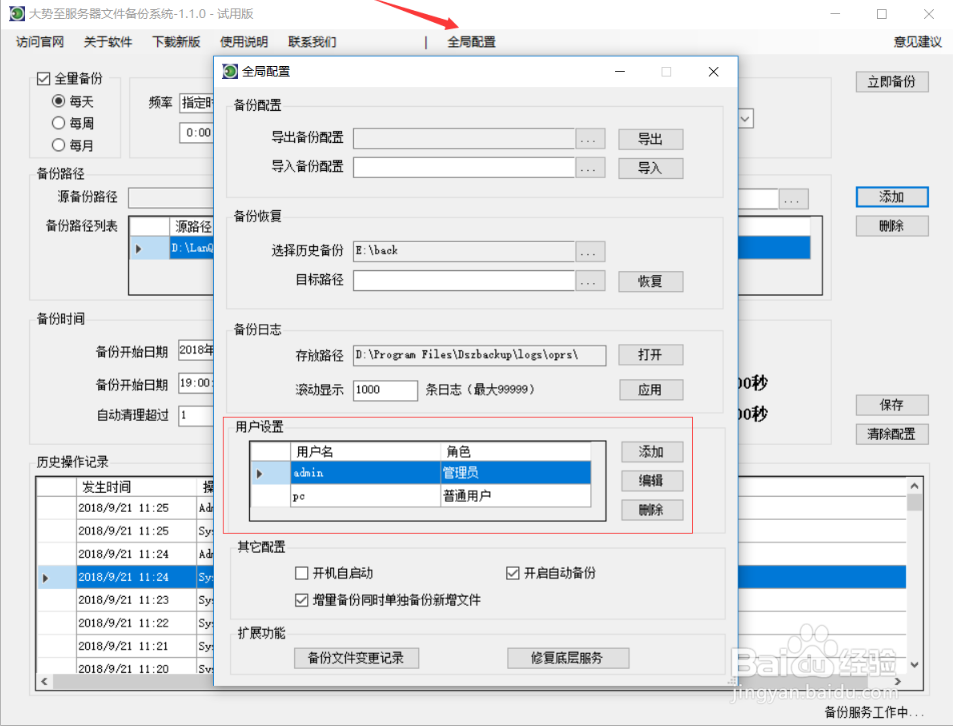Open the 访问官网 menu item
Viewport: 953px width, 726px height.
click(40, 42)
